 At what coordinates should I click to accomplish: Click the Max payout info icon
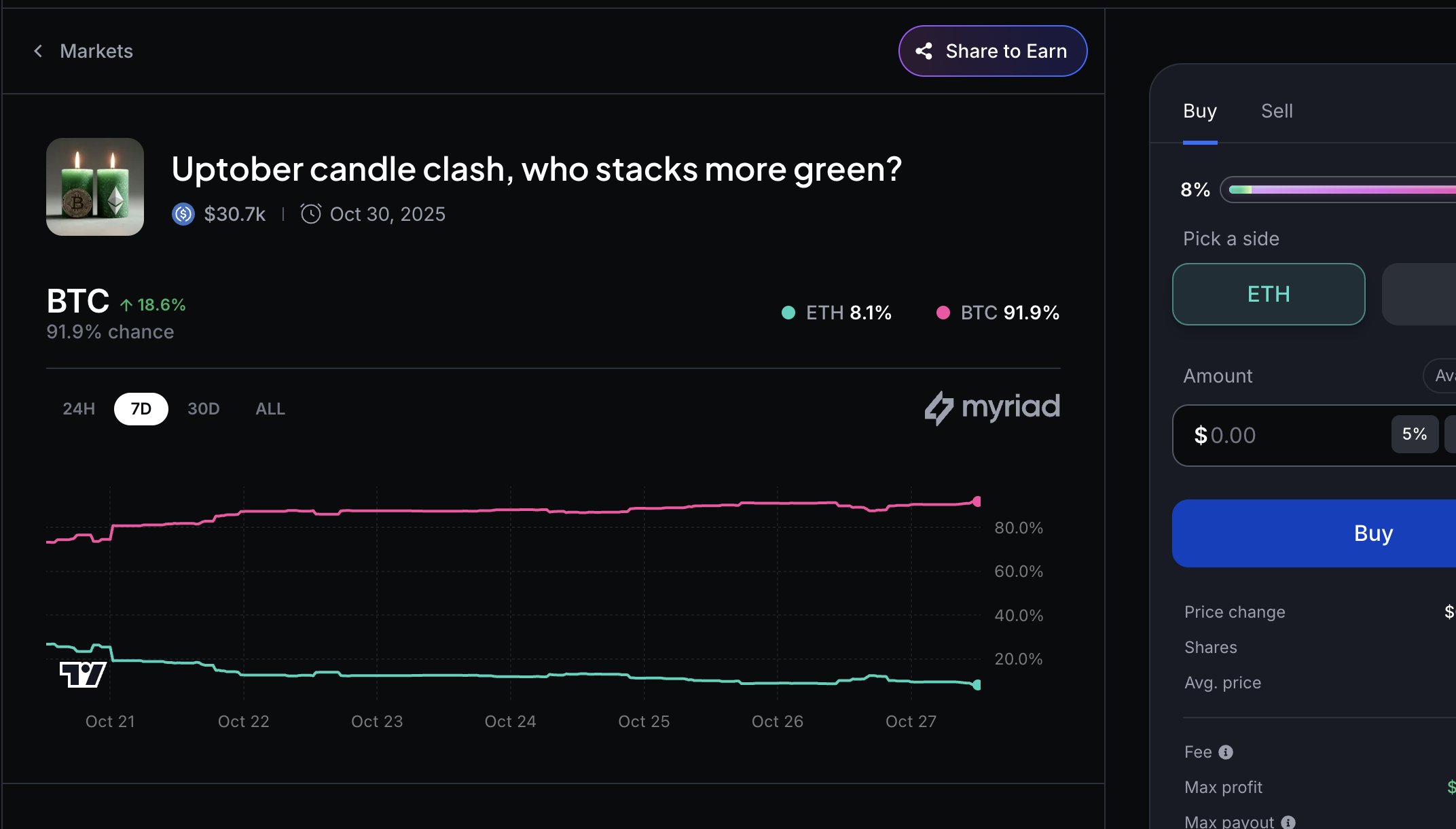tap(1288, 822)
